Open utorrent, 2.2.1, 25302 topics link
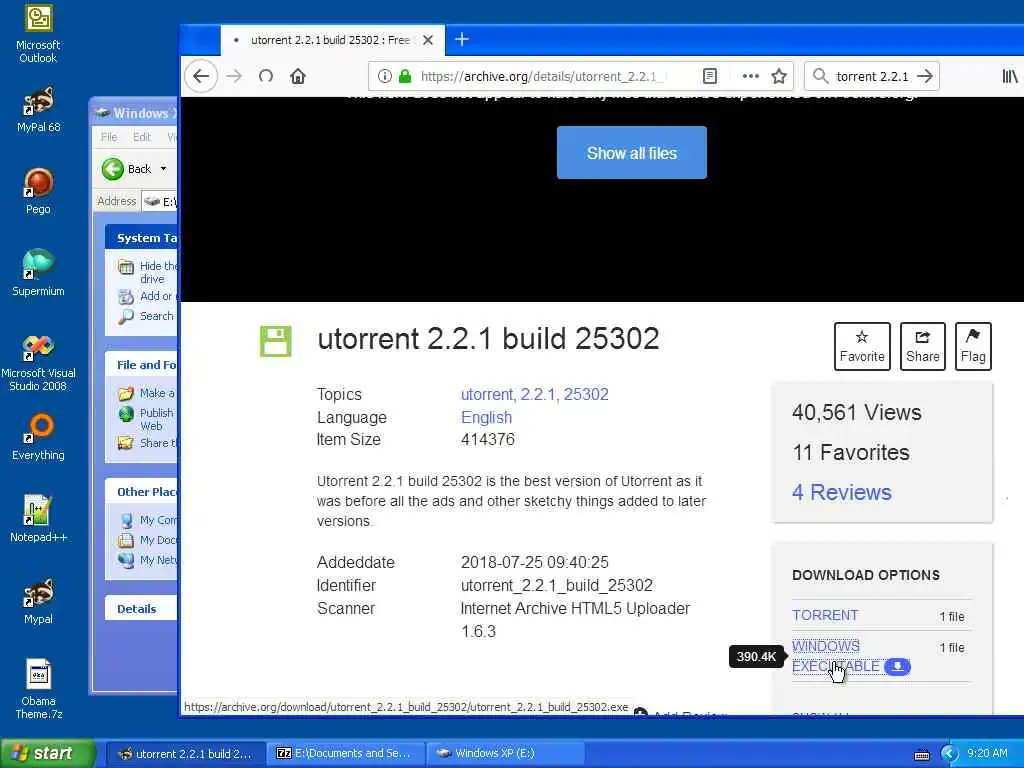Screen dimensions: 1024x768 point(534,394)
